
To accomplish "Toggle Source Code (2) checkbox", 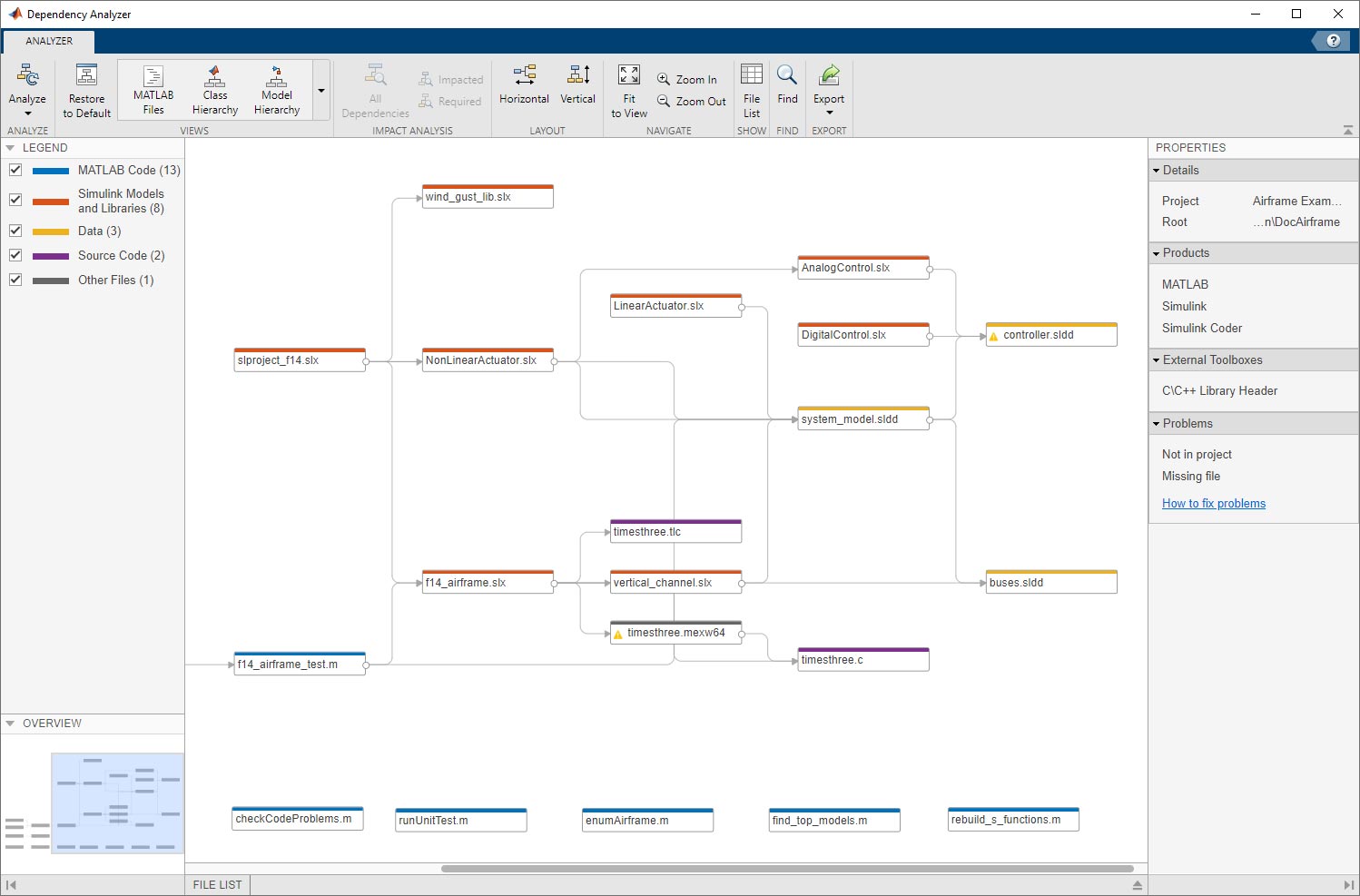I will pyautogui.click(x=15, y=255).
